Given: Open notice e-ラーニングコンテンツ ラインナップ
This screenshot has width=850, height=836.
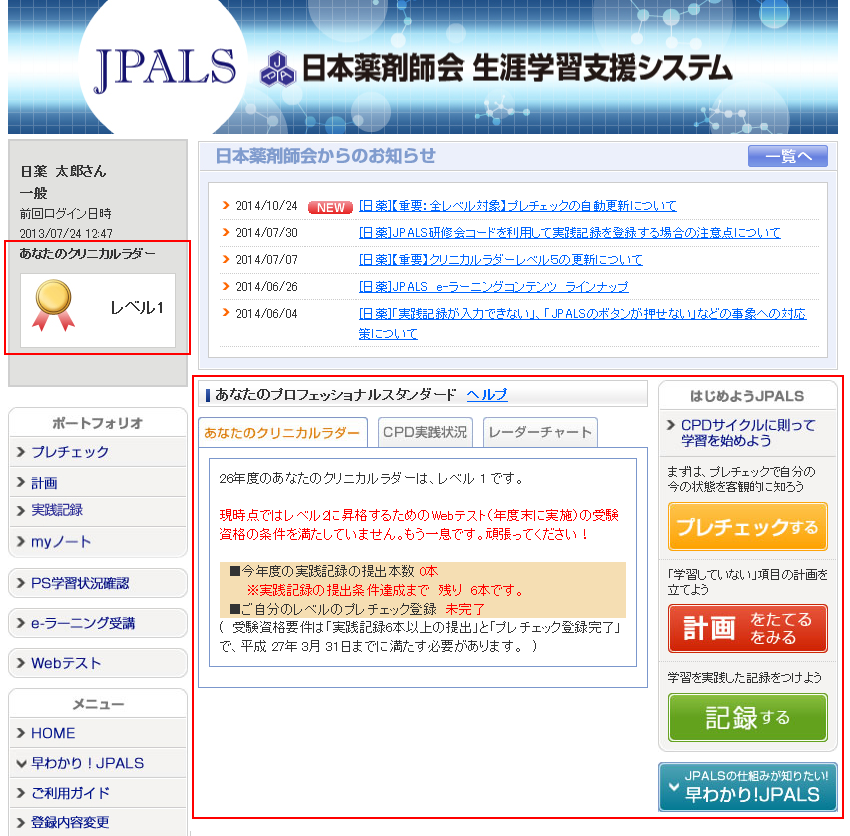Looking at the screenshot, I should coord(494,286).
